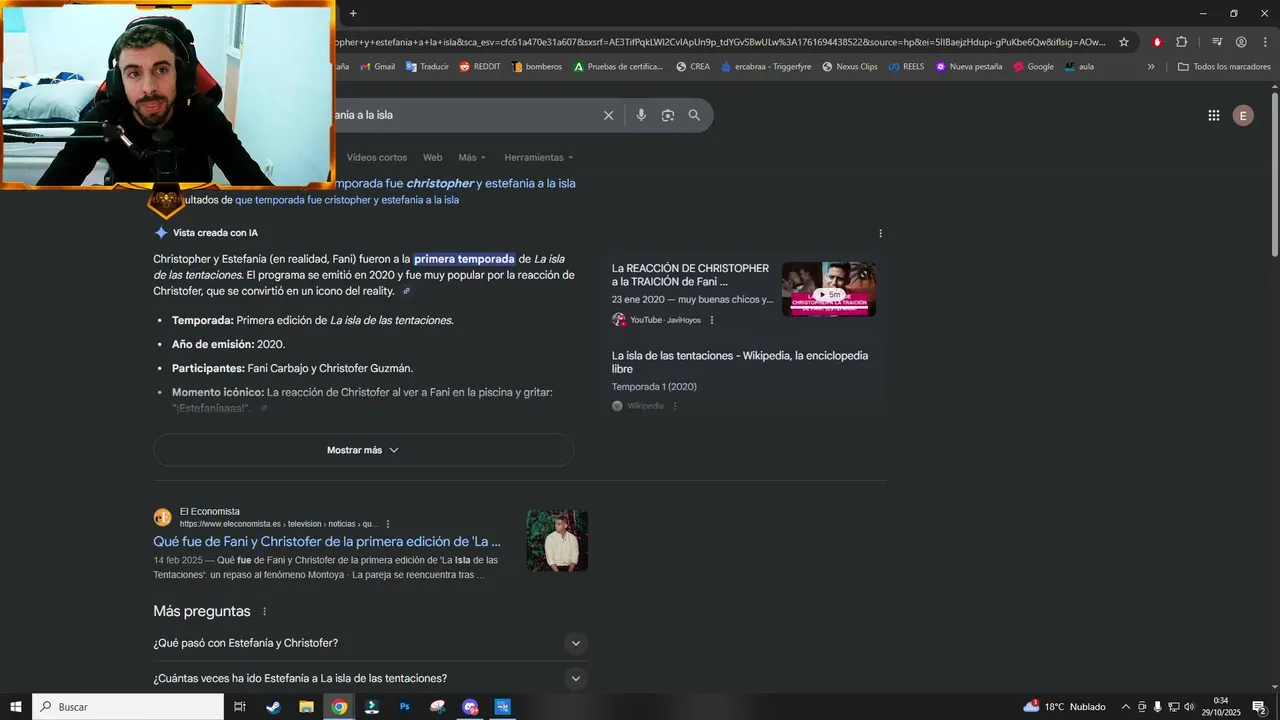Open a new browser tab
The image size is (1280, 720).
[x=353, y=13]
